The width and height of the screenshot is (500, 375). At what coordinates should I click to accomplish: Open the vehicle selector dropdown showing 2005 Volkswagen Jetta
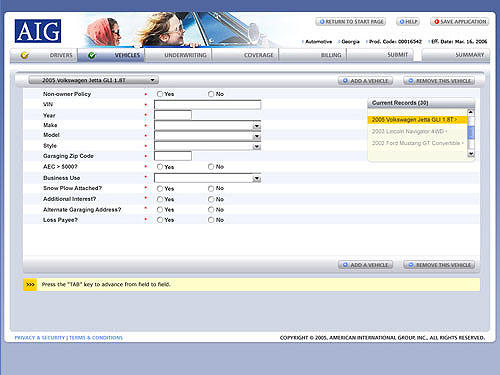point(93,80)
